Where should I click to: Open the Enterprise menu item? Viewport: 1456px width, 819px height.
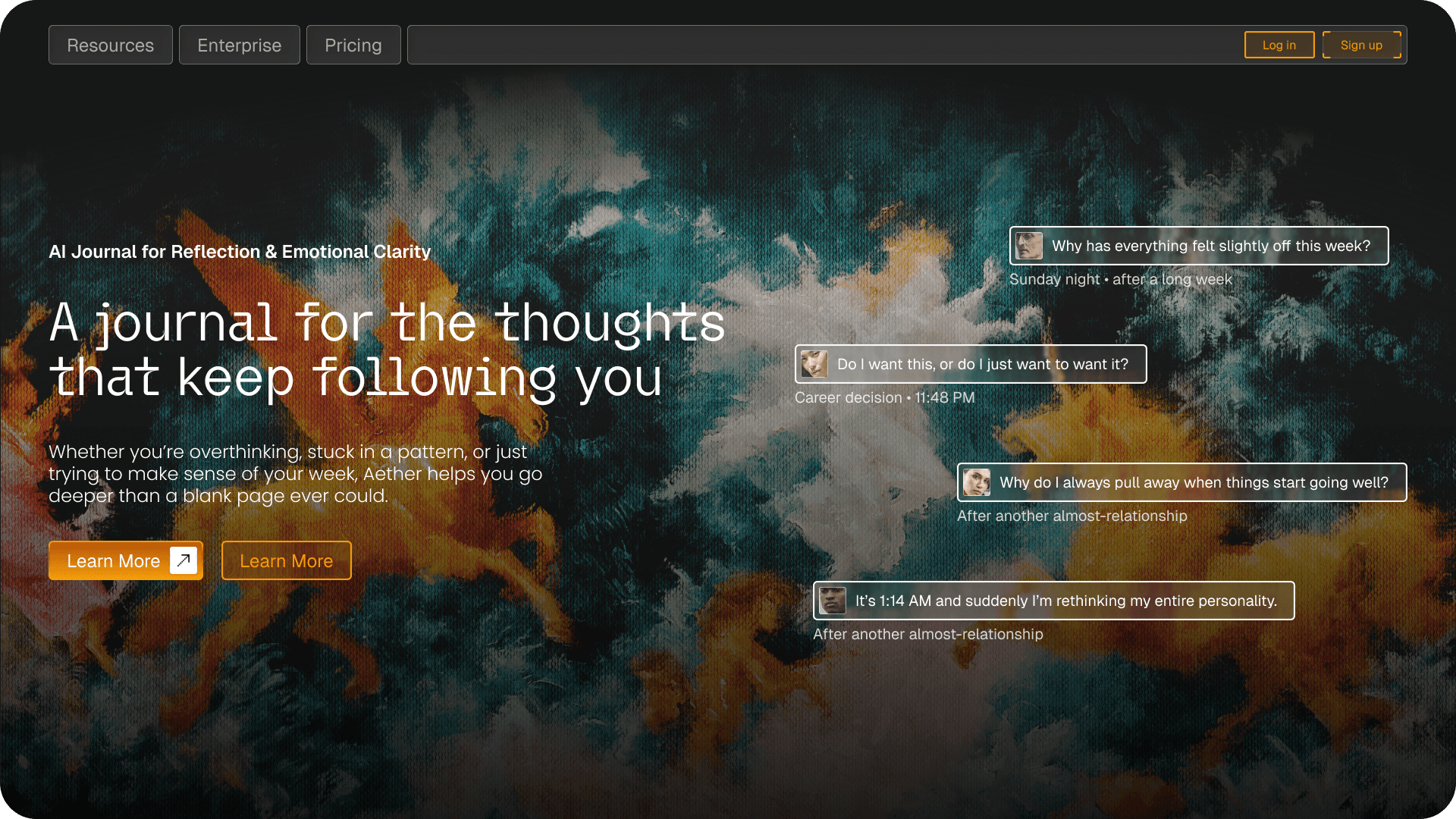pos(240,45)
